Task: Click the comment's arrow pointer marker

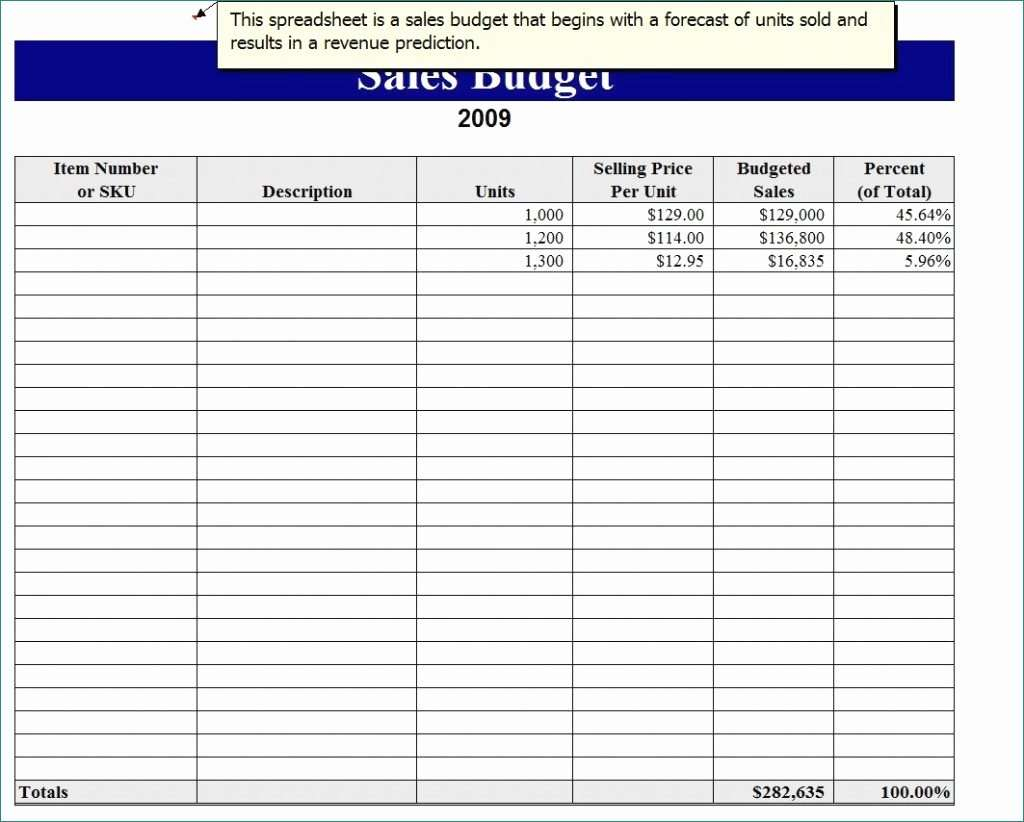Action: coord(200,14)
